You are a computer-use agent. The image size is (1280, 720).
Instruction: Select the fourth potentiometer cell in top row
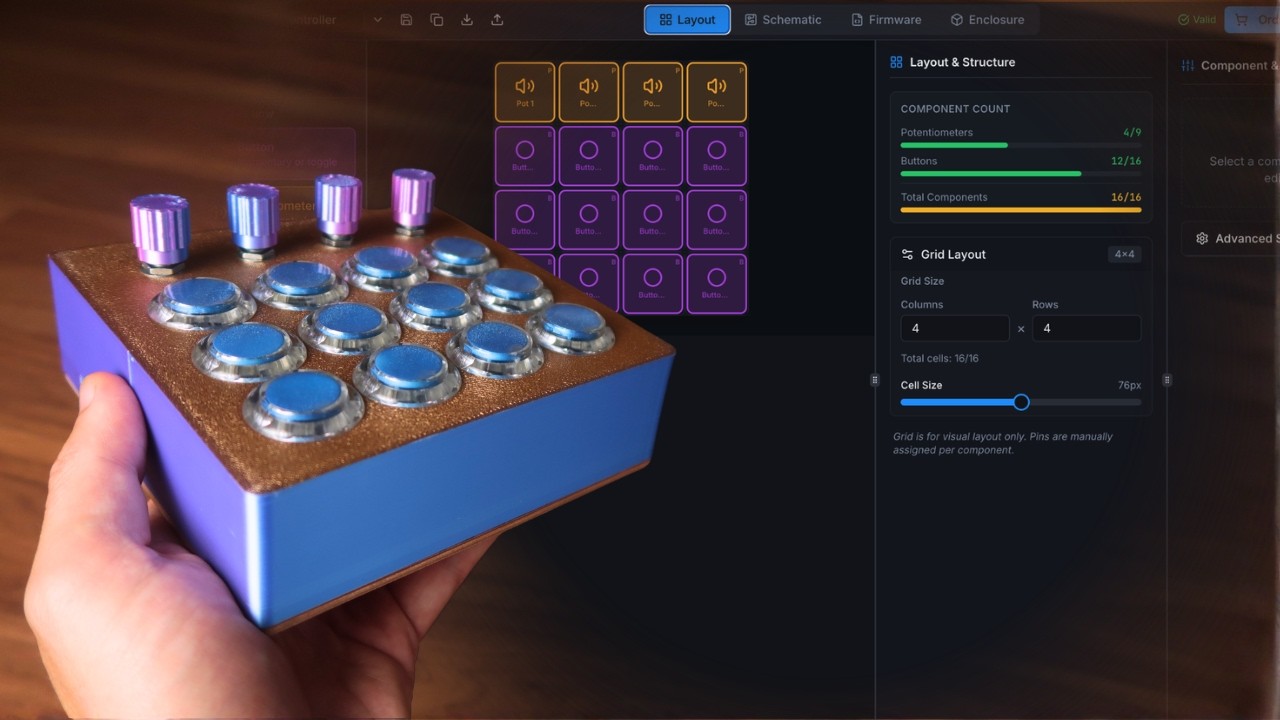717,92
